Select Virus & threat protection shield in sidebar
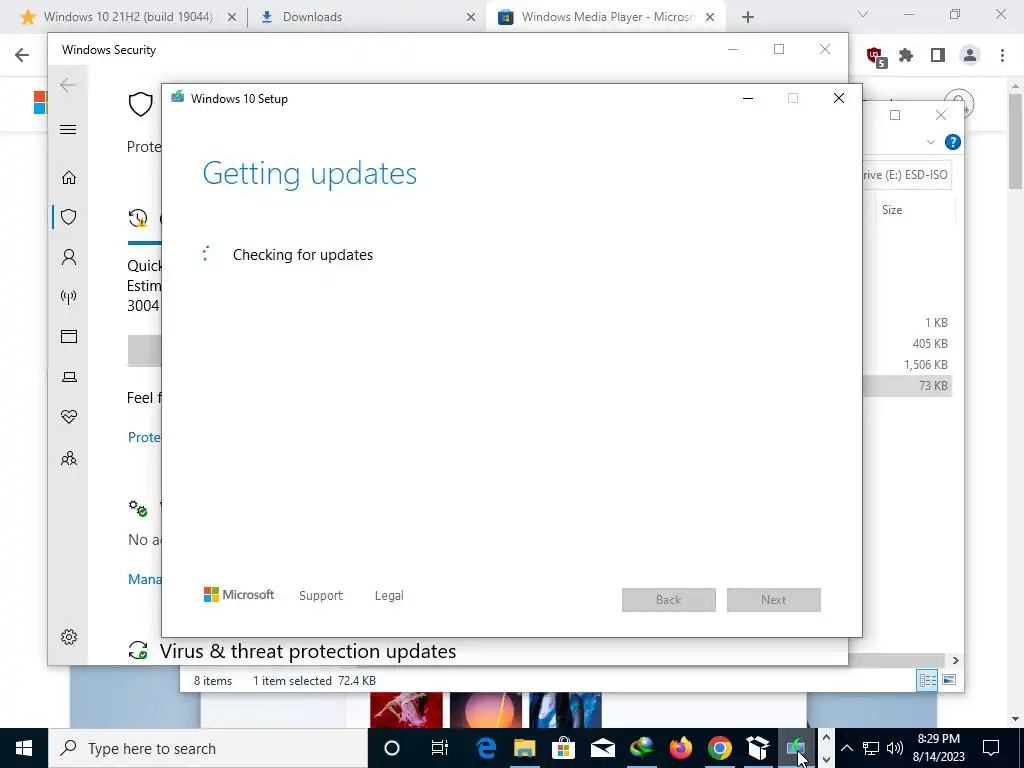The height and width of the screenshot is (768, 1024). (69, 217)
